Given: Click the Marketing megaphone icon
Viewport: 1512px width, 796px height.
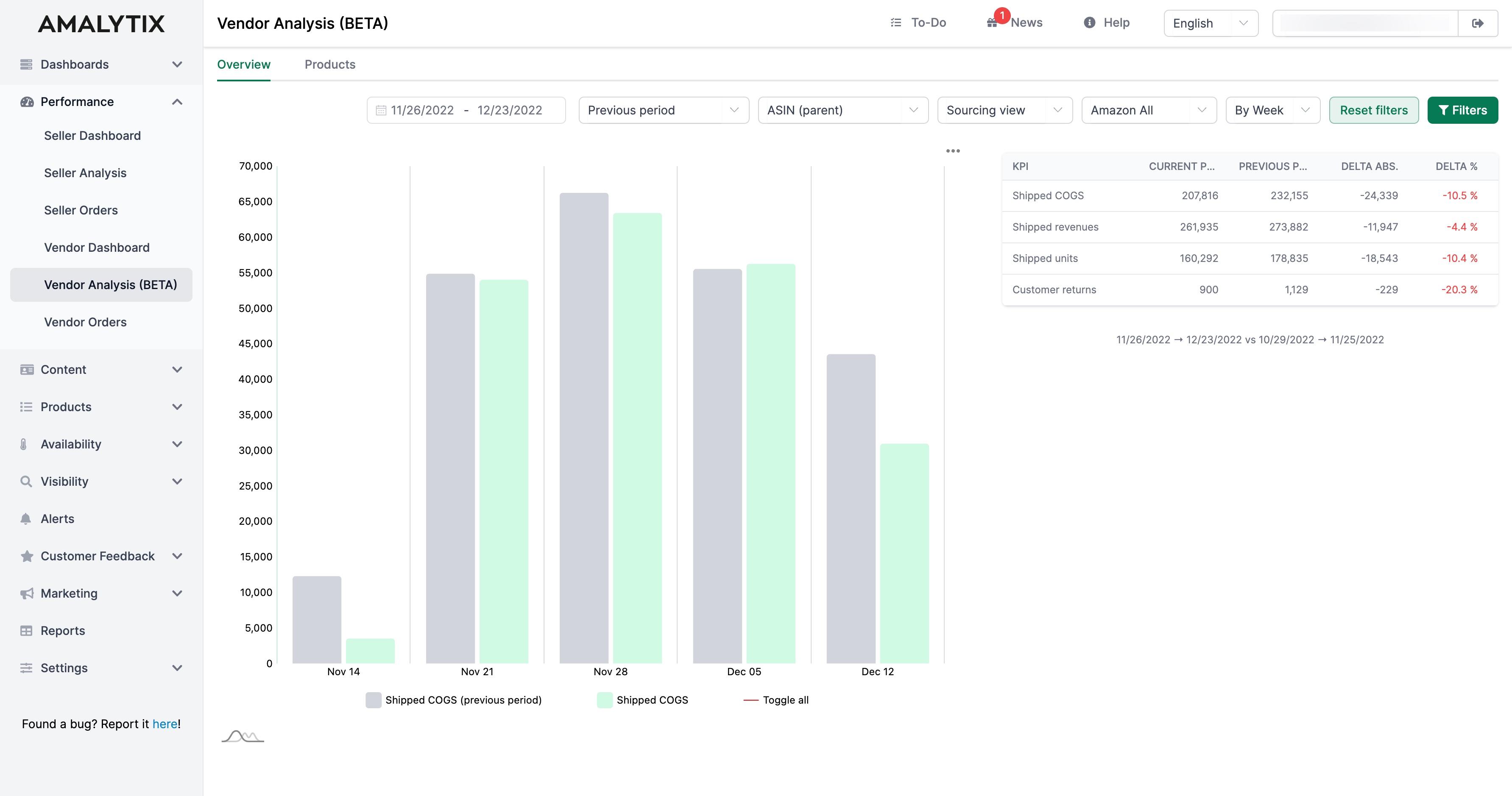Looking at the screenshot, I should coord(26,594).
